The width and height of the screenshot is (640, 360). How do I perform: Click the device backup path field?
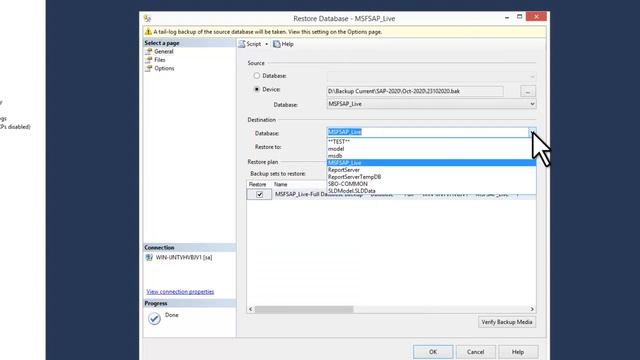415,91
